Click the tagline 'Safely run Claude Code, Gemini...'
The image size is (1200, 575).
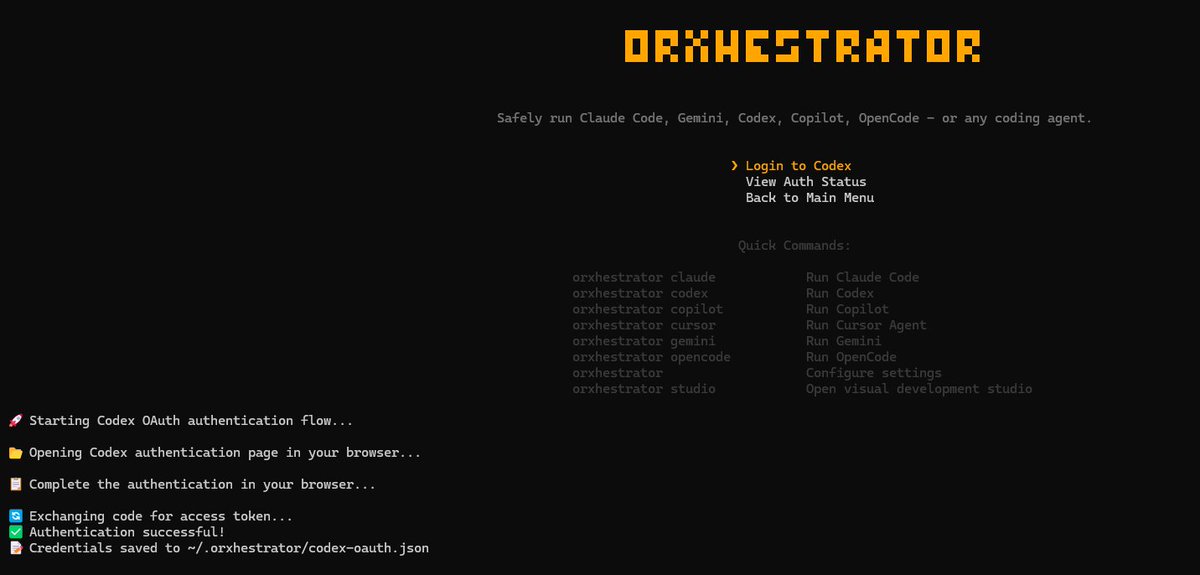click(795, 118)
